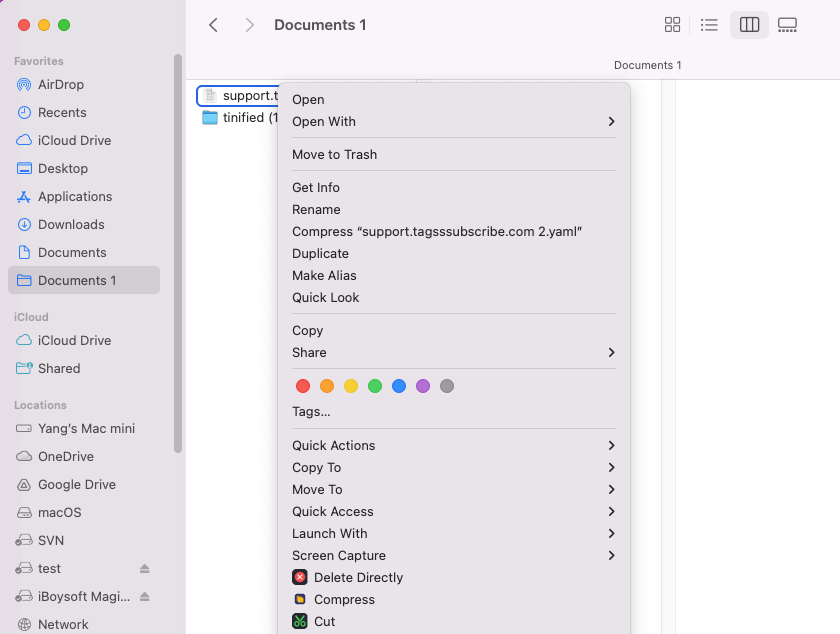The width and height of the screenshot is (840, 634).
Task: Open Downloads folder in sidebar
Action: point(70,224)
